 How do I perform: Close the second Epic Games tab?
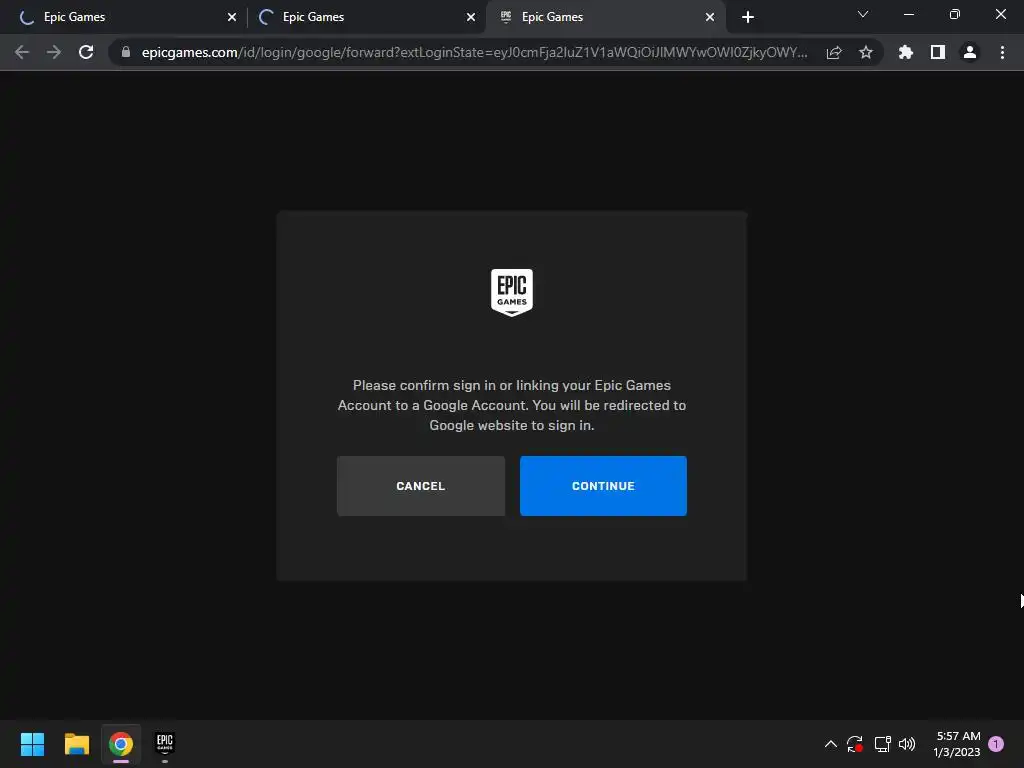(471, 17)
